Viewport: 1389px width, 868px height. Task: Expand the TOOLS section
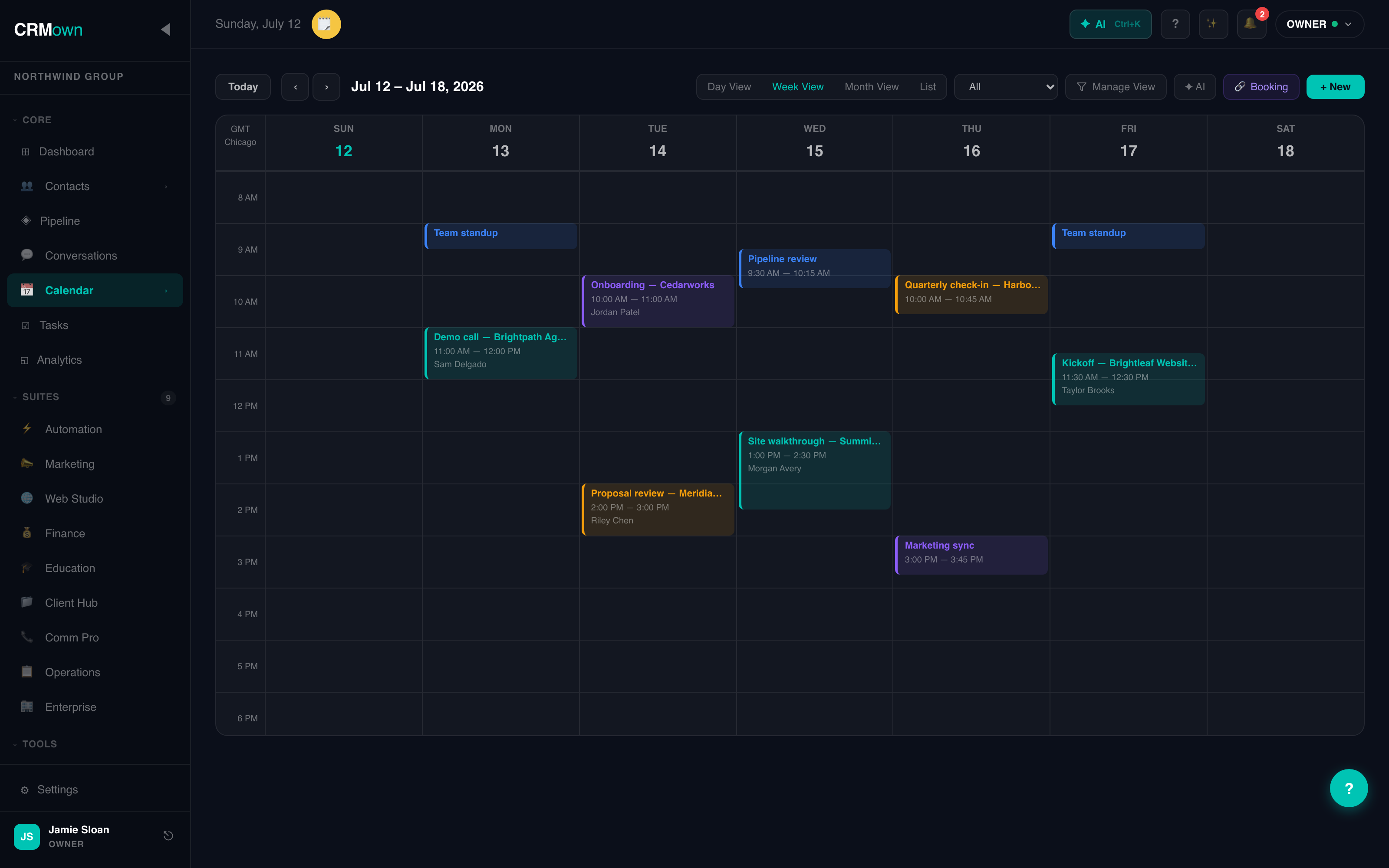coord(35,744)
